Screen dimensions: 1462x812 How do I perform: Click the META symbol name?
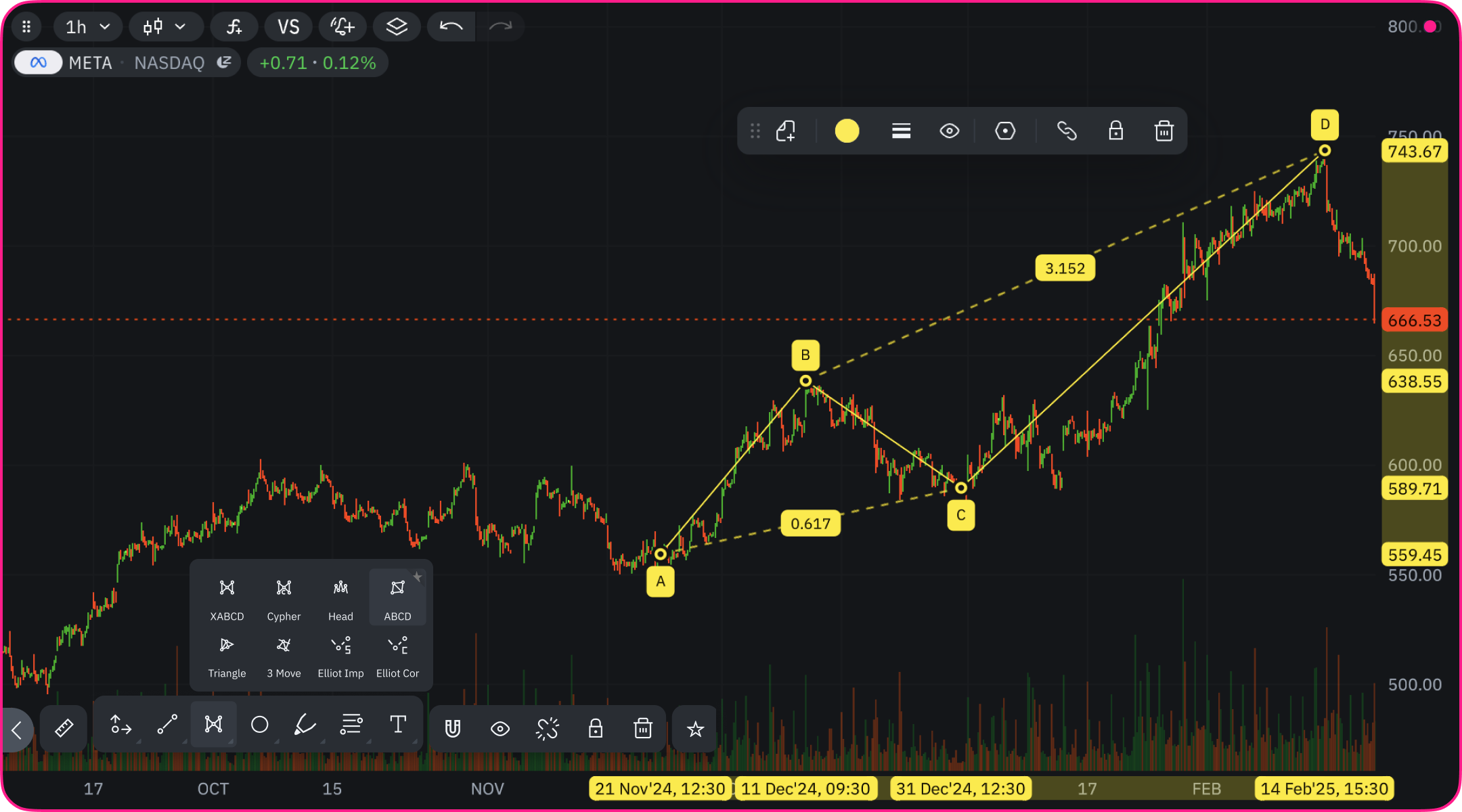click(90, 63)
